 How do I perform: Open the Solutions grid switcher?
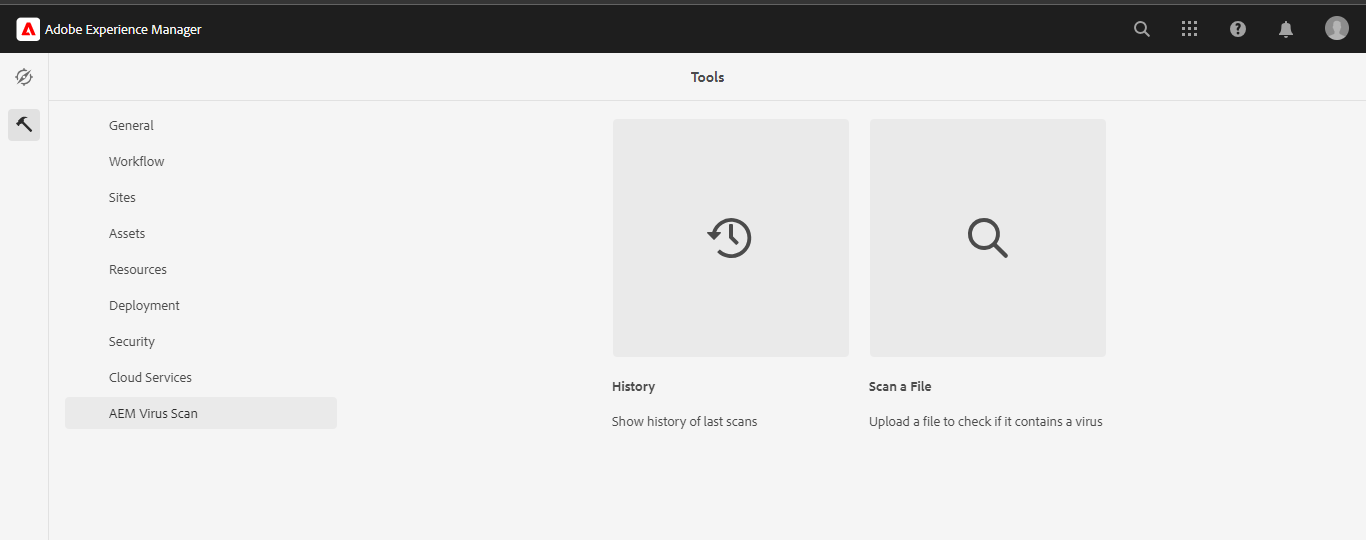[x=1189, y=29]
